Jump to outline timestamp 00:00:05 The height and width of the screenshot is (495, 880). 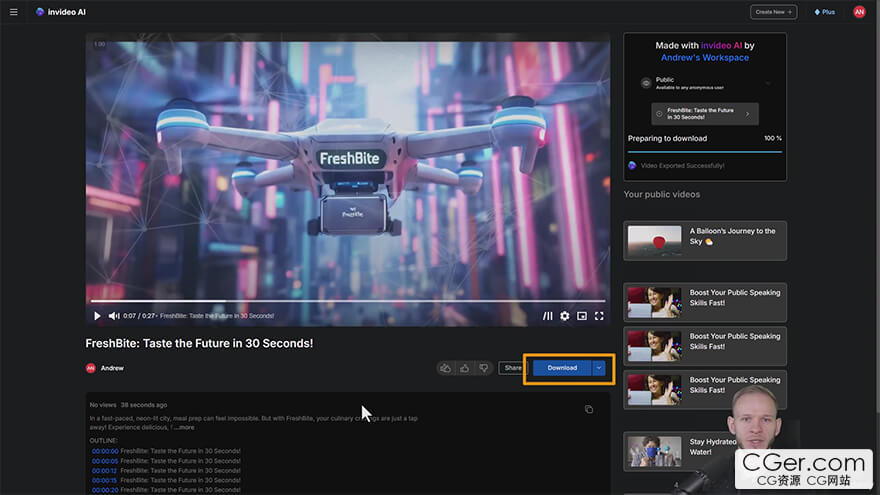click(x=105, y=461)
